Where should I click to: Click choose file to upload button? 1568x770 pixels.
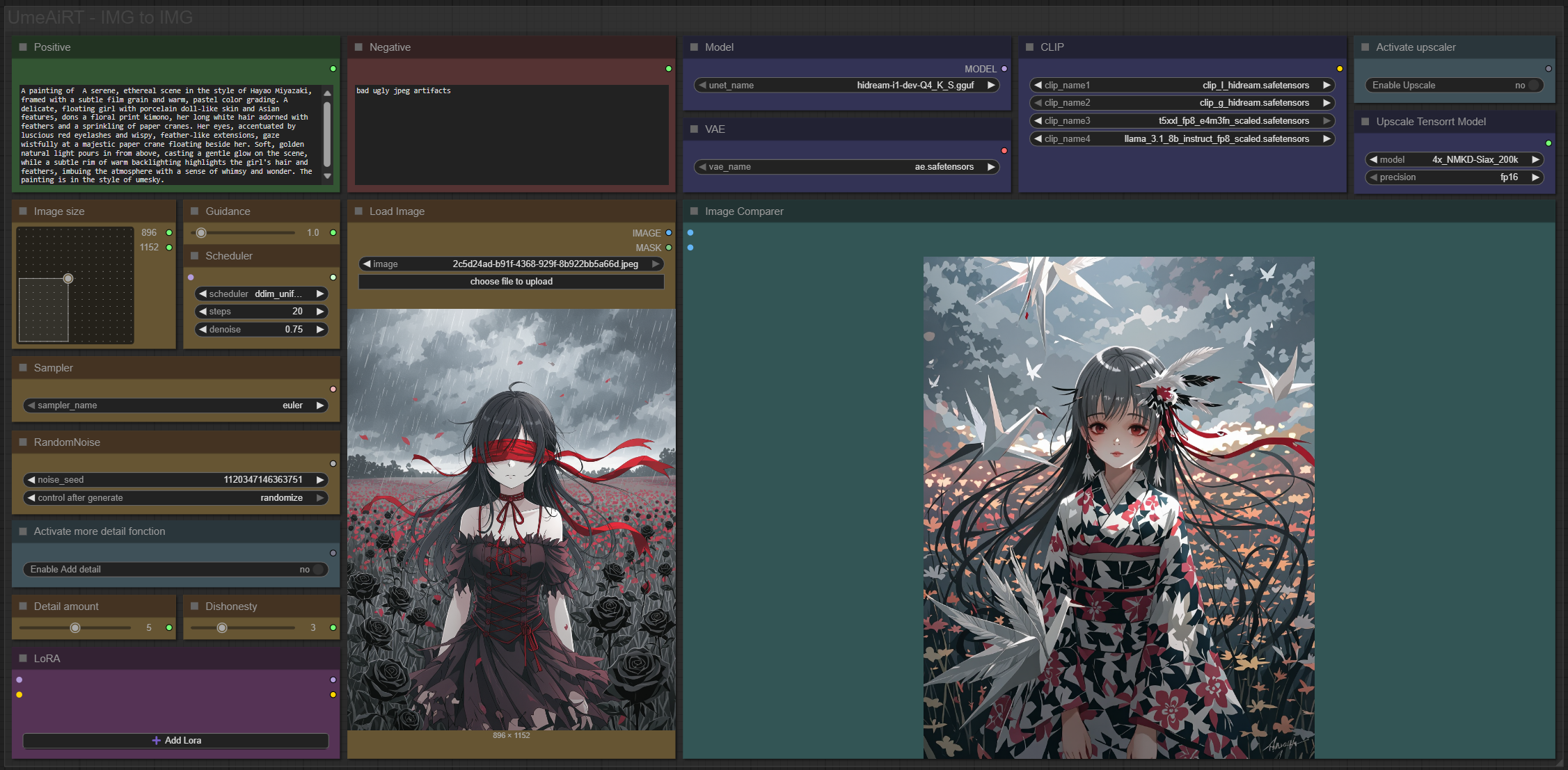[x=511, y=282]
